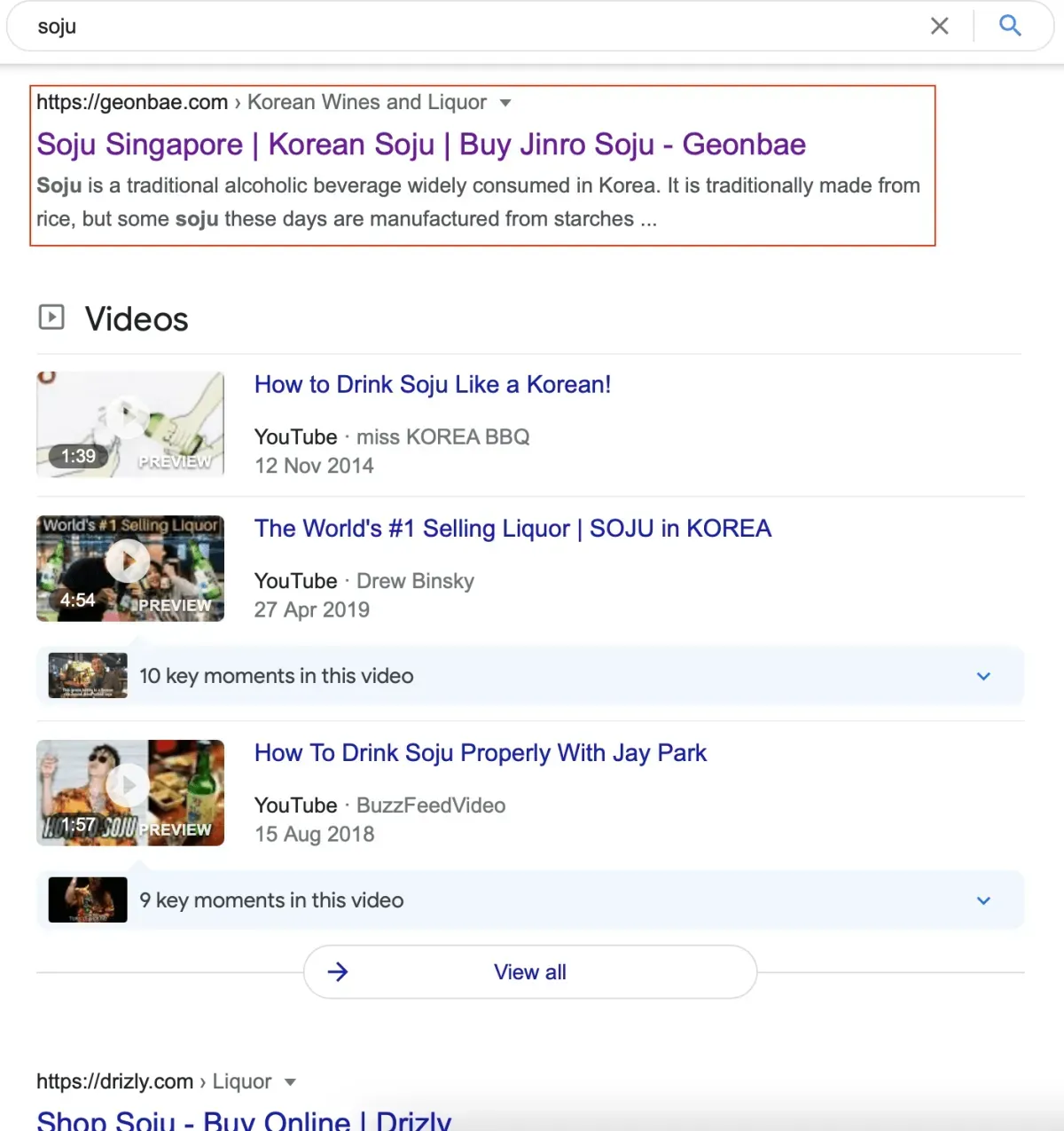Image resolution: width=1064 pixels, height=1131 pixels.
Task: Click the Videos section play icon
Action: tap(51, 317)
